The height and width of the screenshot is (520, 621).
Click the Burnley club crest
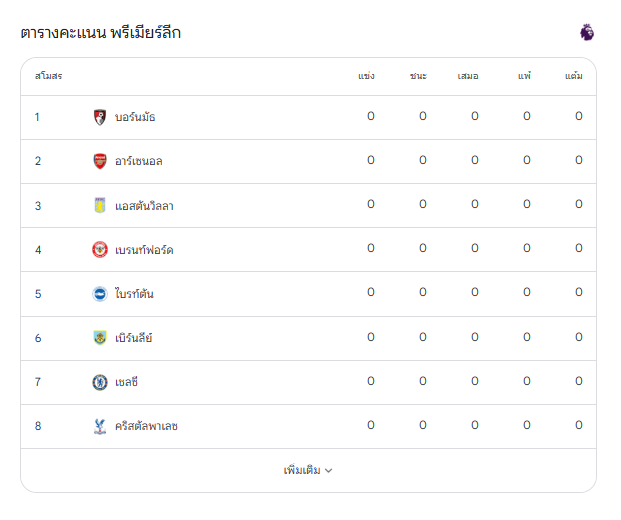click(100, 338)
